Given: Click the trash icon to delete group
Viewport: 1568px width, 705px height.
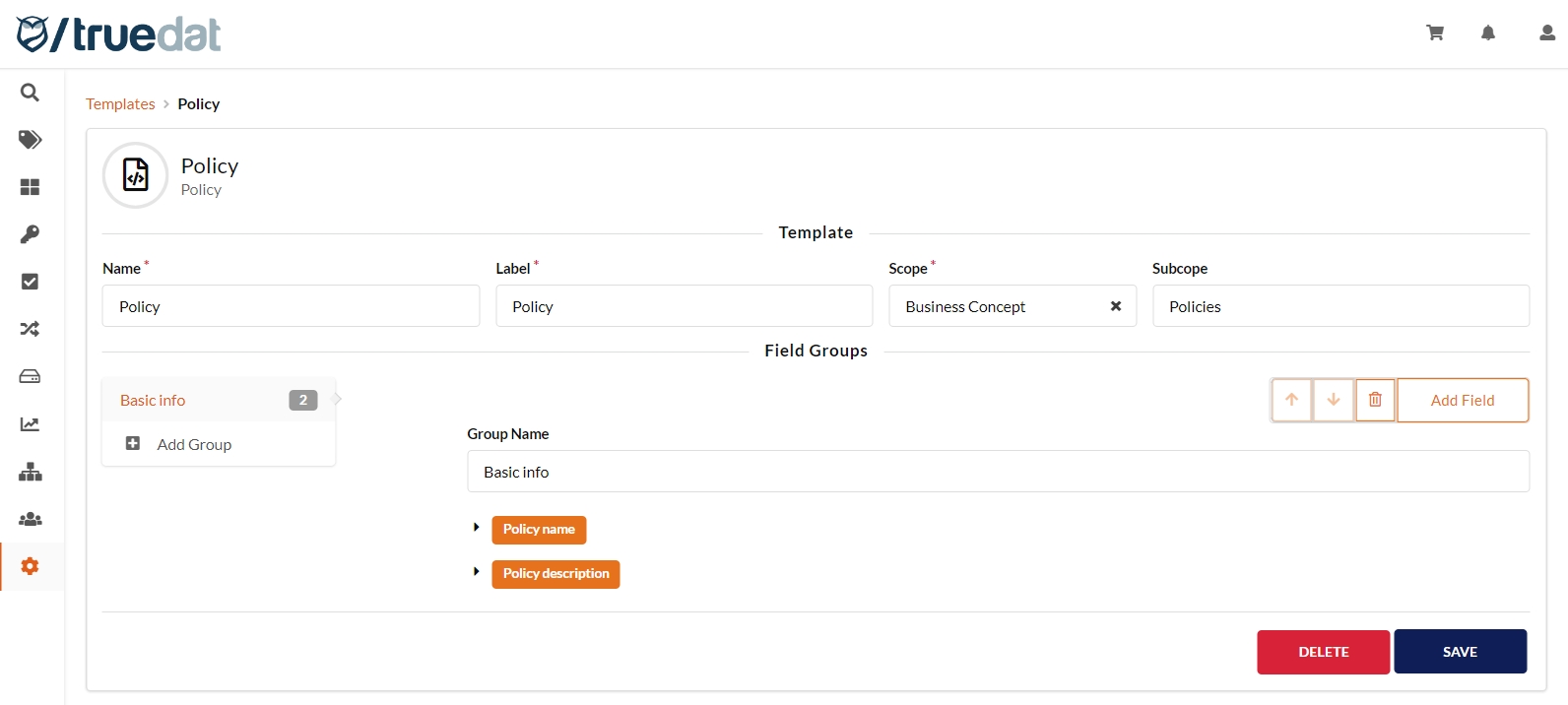Looking at the screenshot, I should (1375, 400).
